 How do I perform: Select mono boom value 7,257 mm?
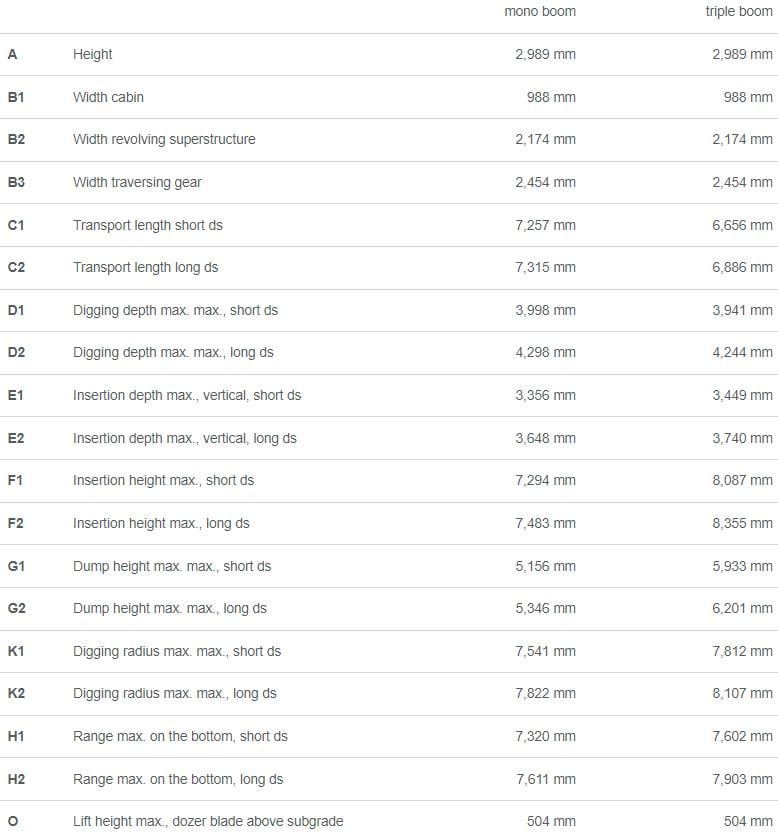tap(545, 225)
